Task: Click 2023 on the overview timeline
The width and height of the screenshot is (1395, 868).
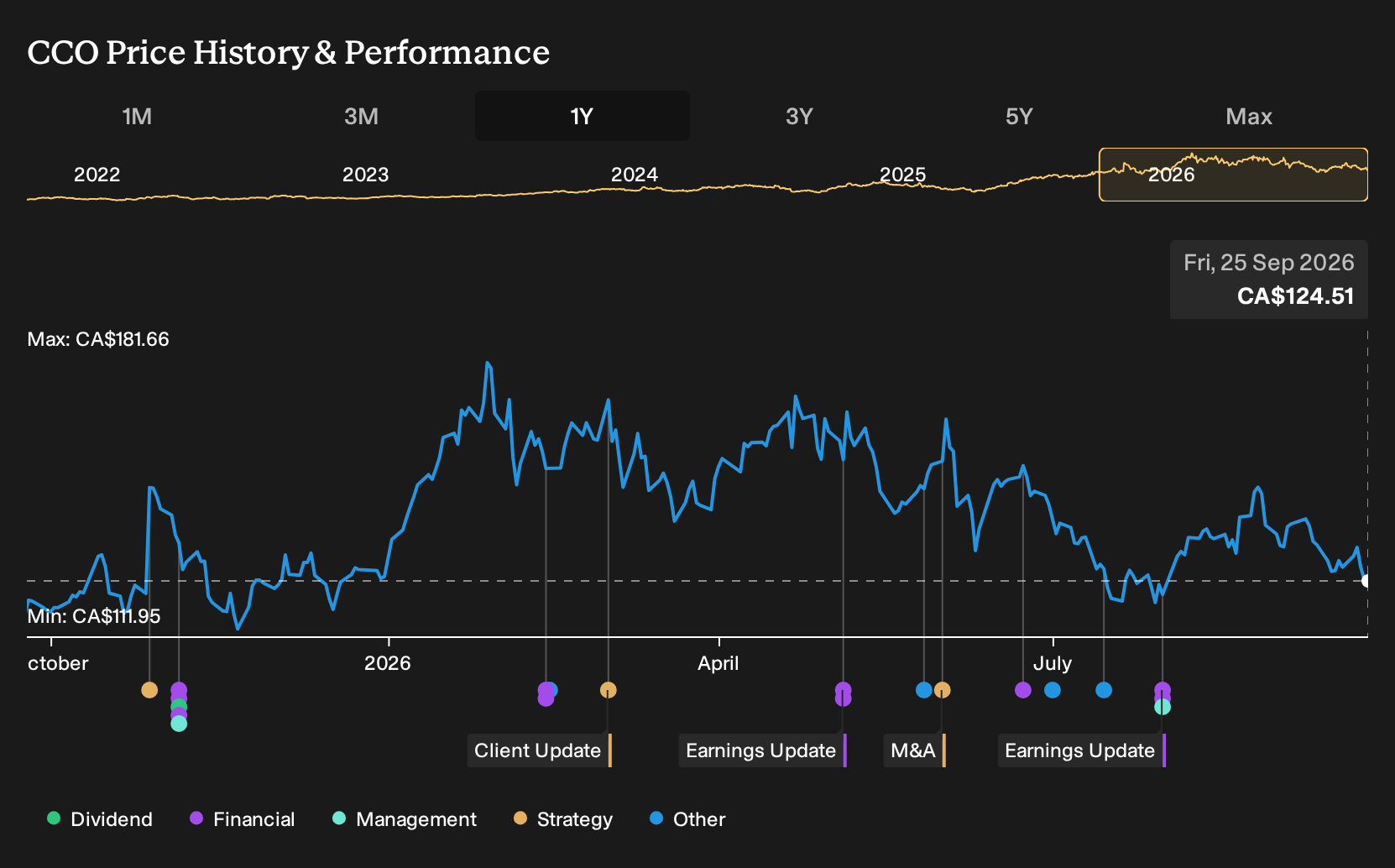Action: tap(365, 175)
